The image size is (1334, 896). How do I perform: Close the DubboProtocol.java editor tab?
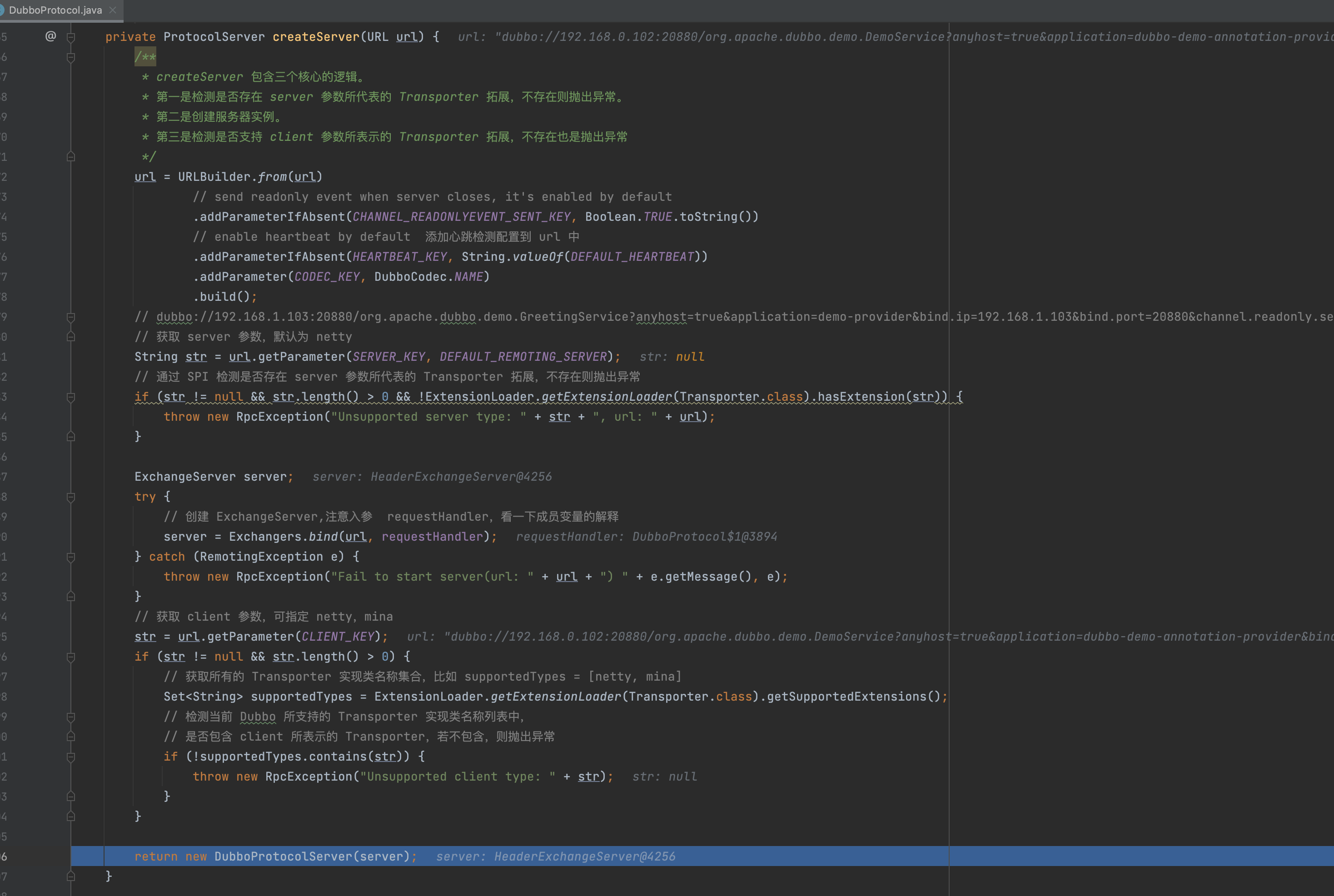click(113, 10)
